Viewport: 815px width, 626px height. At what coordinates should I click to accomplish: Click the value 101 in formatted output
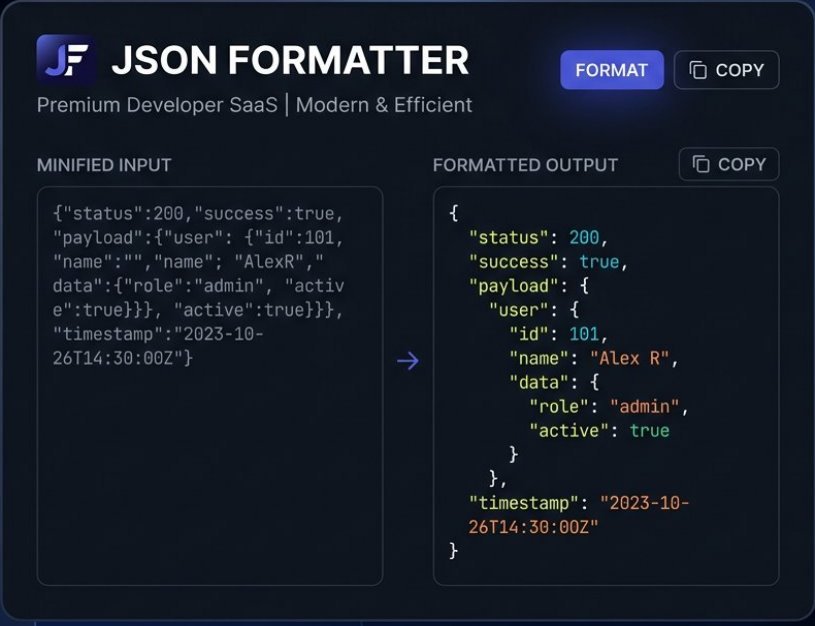tap(584, 334)
